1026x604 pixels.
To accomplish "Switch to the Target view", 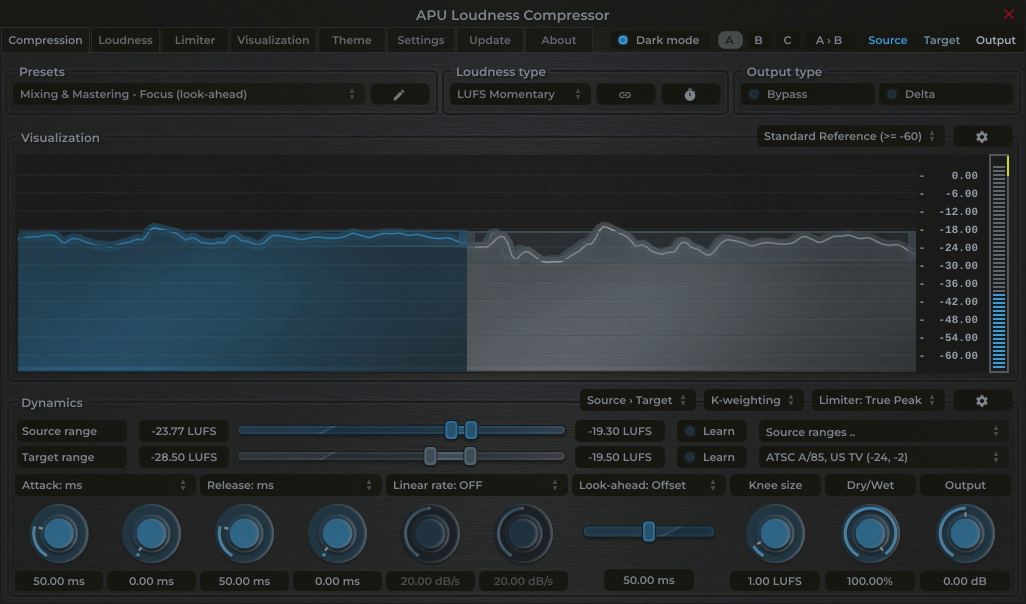I will [x=941, y=40].
